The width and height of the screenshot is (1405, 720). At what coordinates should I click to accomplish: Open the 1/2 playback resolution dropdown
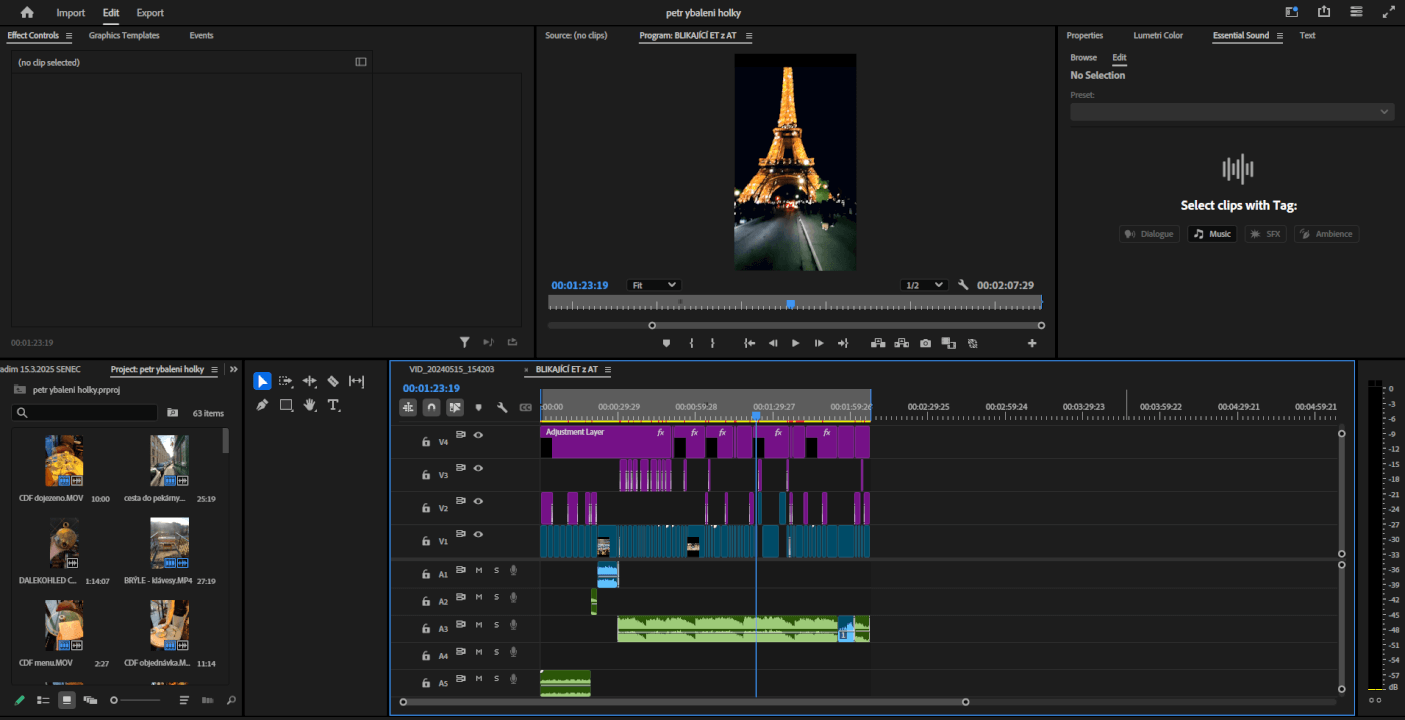pyautogui.click(x=923, y=284)
